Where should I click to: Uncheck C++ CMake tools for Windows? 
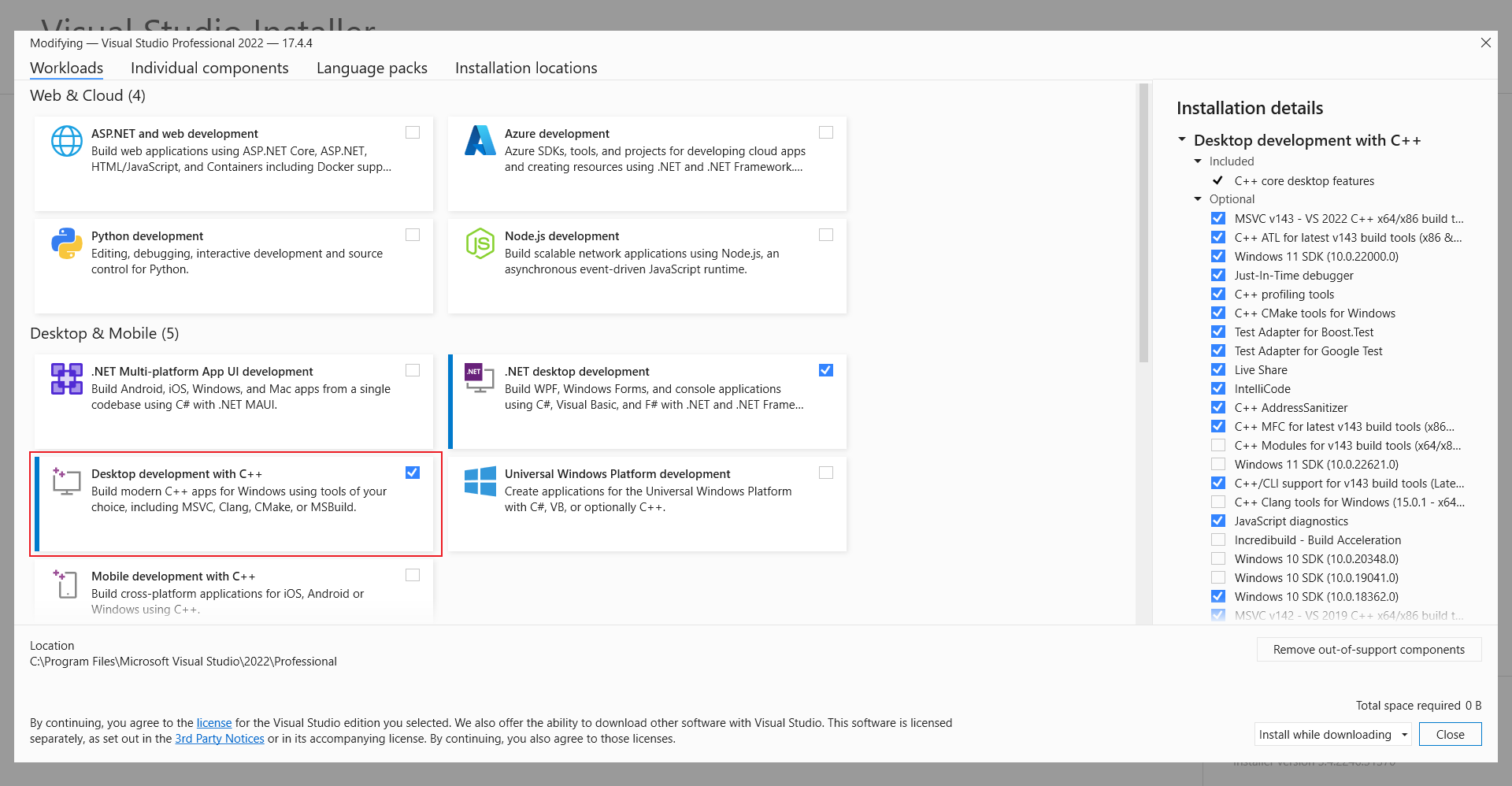point(1218,313)
